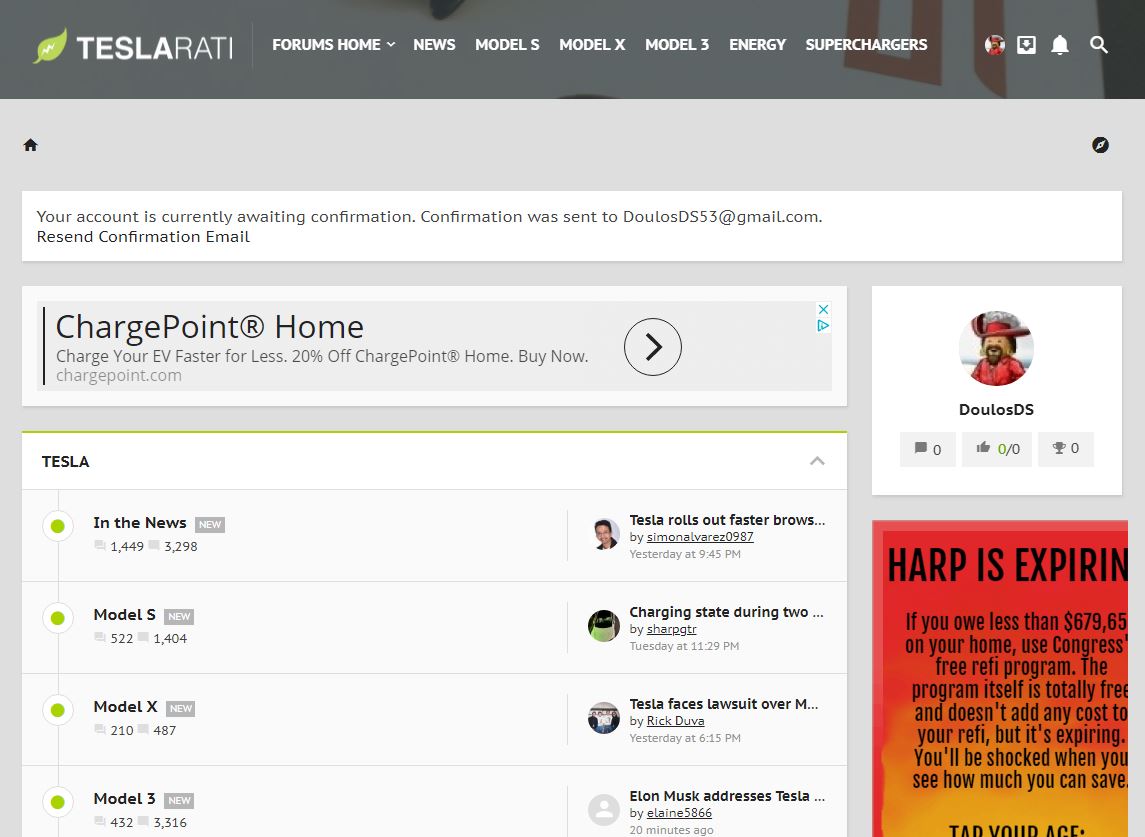Click the ChargePoint ad arrow circle
1145x837 pixels.
point(652,347)
